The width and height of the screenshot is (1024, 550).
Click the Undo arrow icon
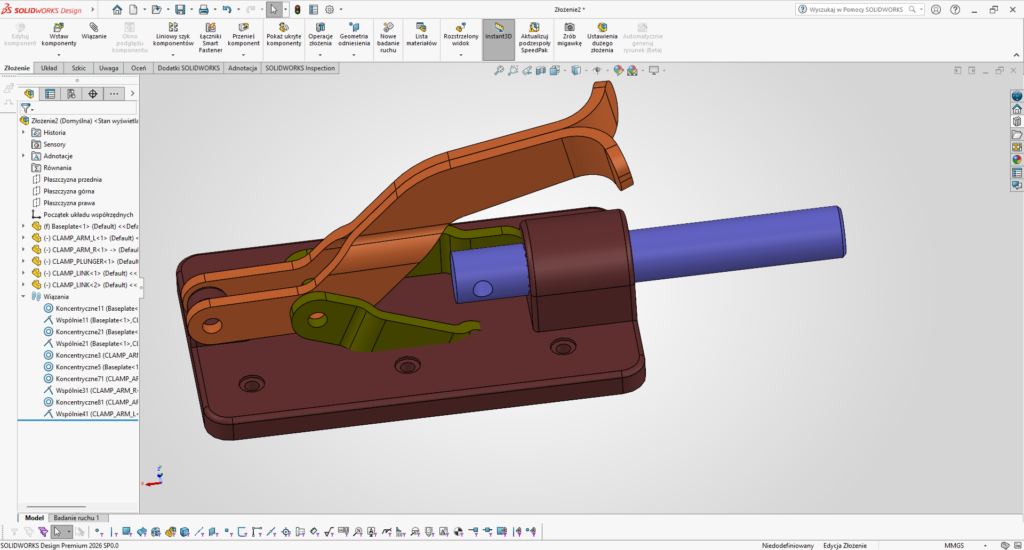[x=227, y=10]
